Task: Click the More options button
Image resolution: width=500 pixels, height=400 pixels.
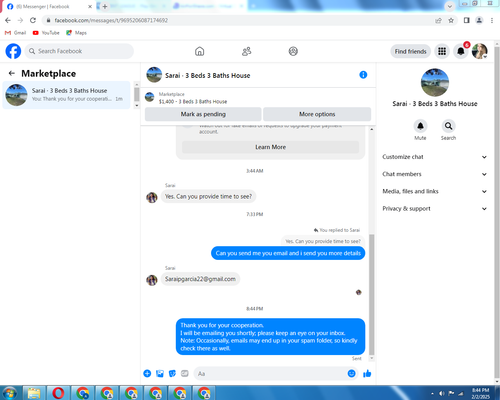Action: (317, 114)
